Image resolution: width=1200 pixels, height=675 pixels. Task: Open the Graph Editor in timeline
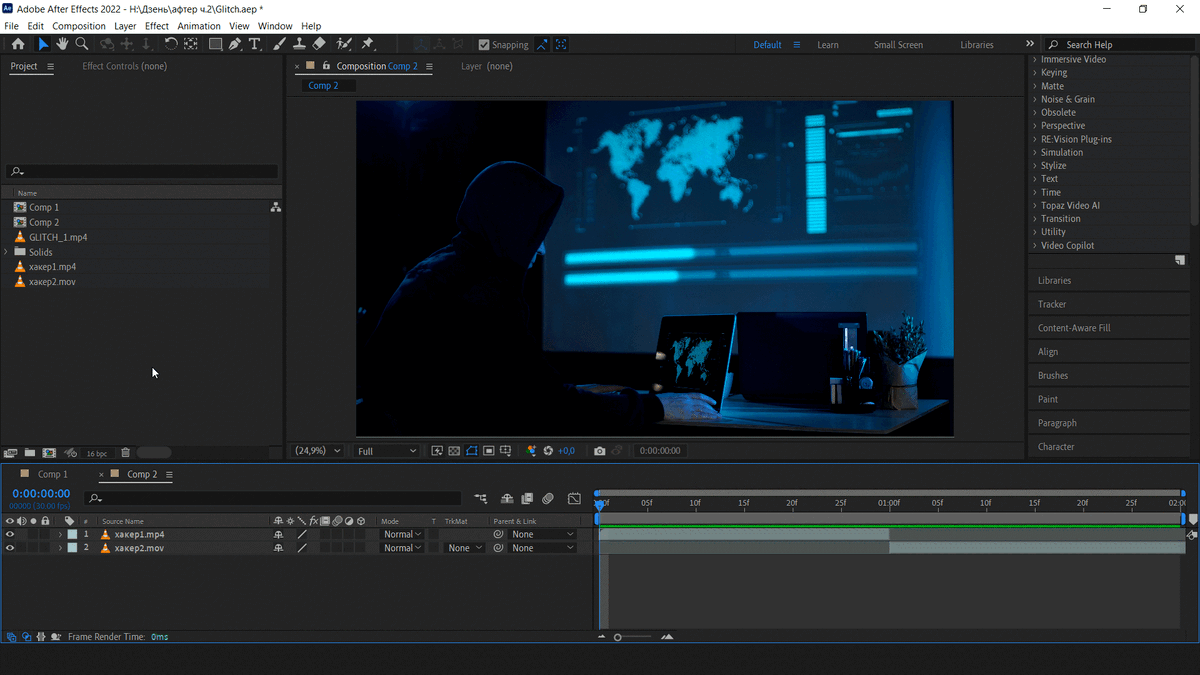pyautogui.click(x=574, y=498)
